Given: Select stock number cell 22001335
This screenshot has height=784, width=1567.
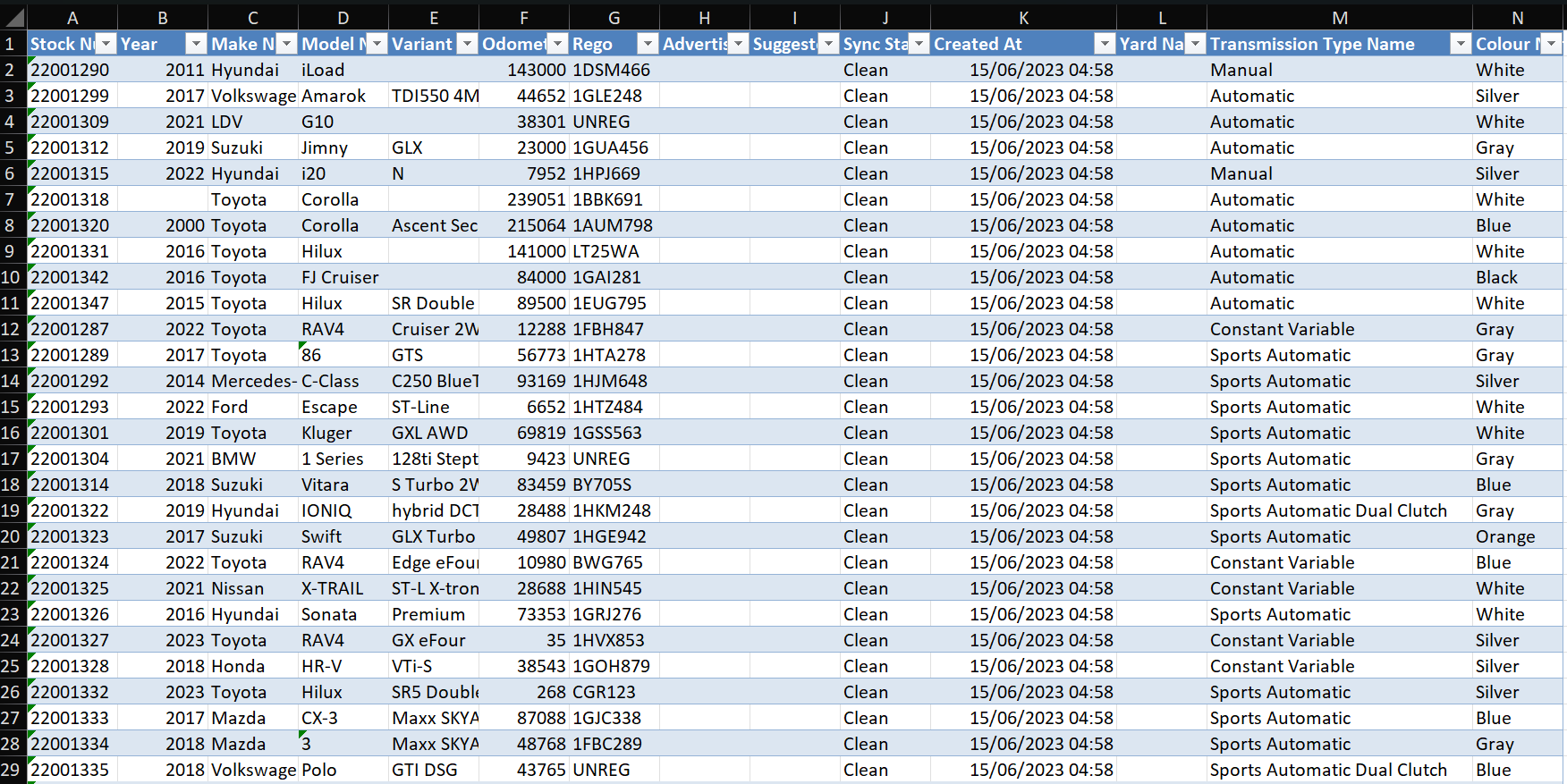Looking at the screenshot, I should (72, 770).
